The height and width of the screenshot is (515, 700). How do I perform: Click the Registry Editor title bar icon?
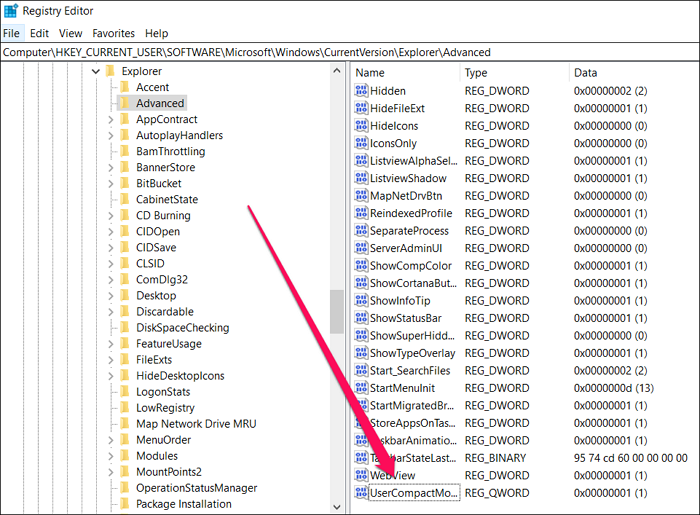coord(11,11)
